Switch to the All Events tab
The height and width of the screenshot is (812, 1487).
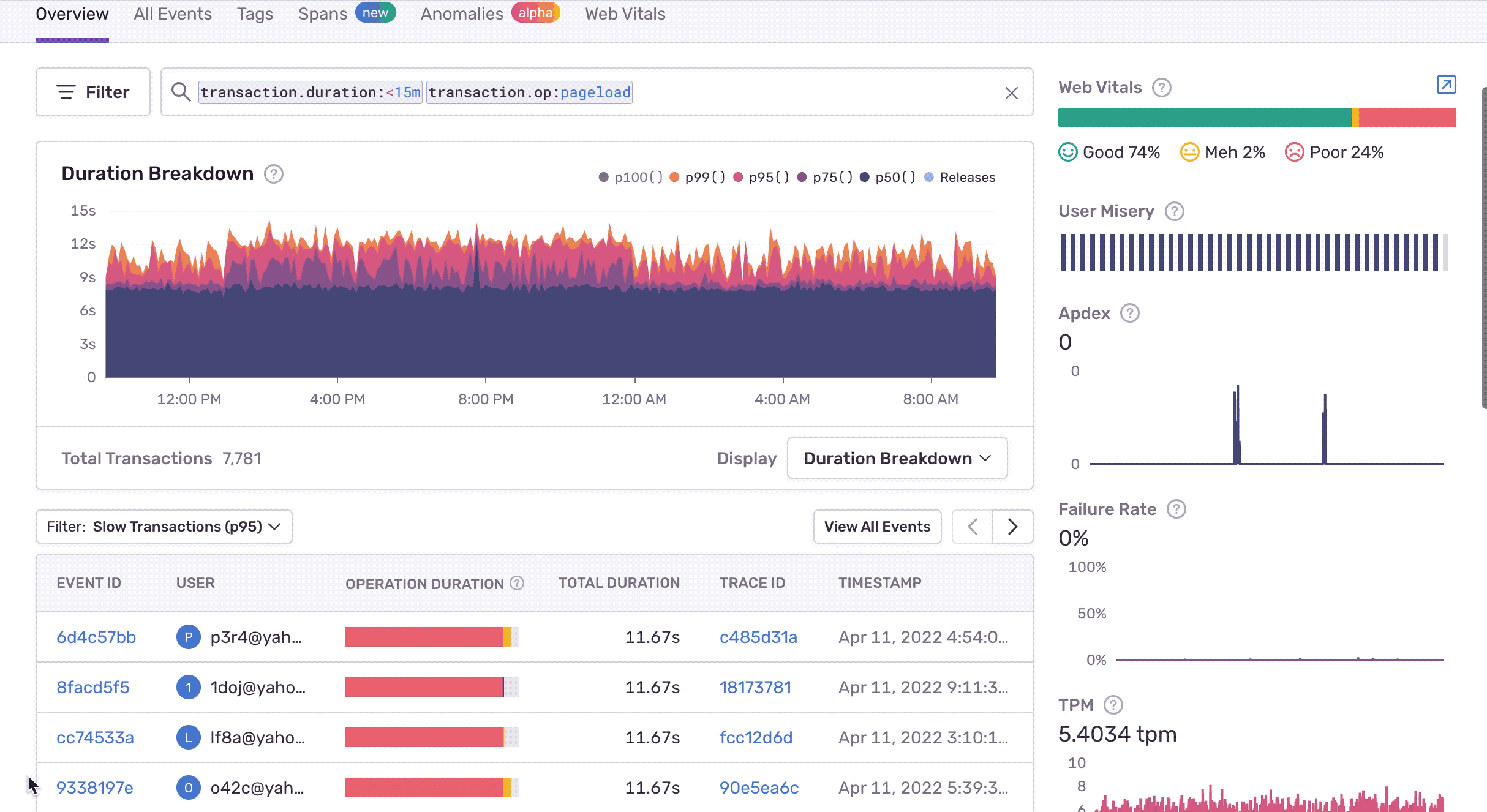(173, 14)
